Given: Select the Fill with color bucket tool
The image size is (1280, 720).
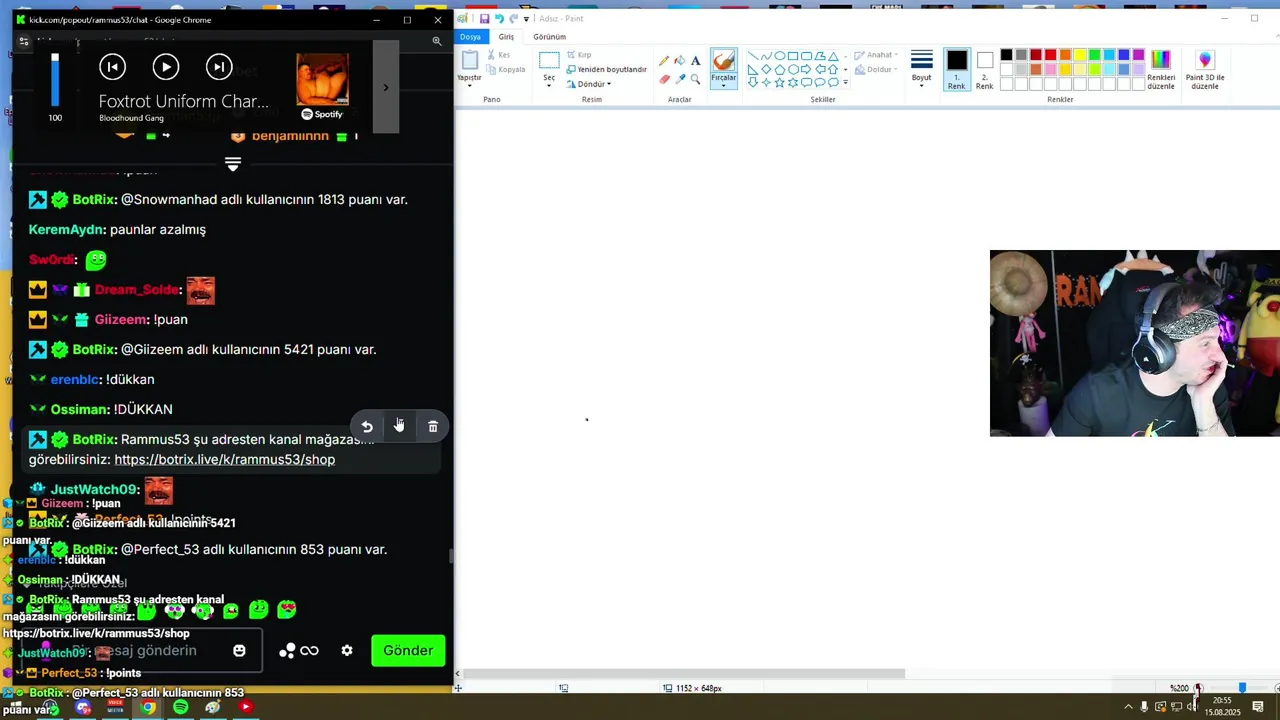Looking at the screenshot, I should [680, 61].
